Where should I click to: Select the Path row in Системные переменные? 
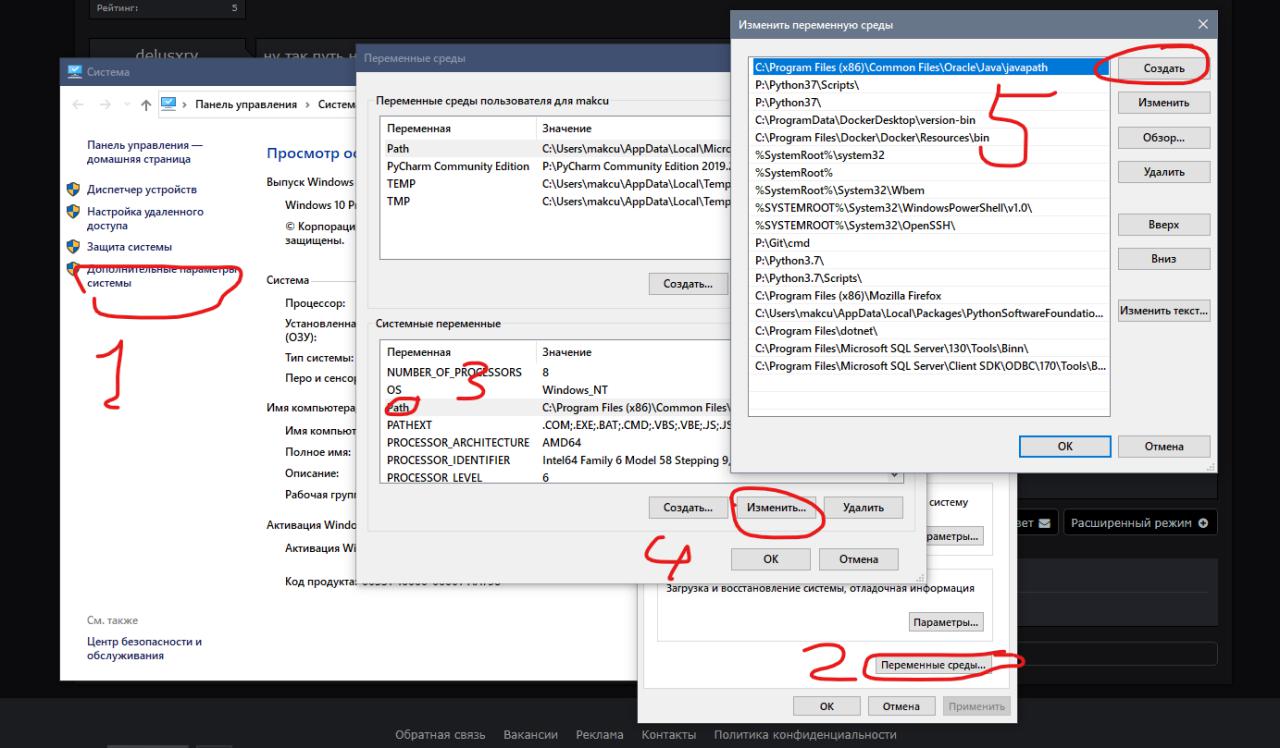399,407
